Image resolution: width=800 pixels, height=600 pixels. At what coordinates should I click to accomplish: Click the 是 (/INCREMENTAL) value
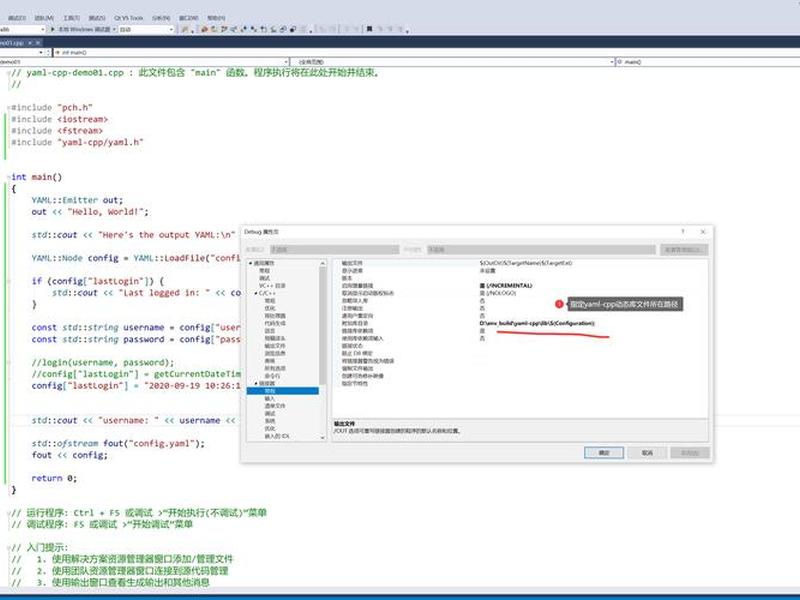point(506,286)
